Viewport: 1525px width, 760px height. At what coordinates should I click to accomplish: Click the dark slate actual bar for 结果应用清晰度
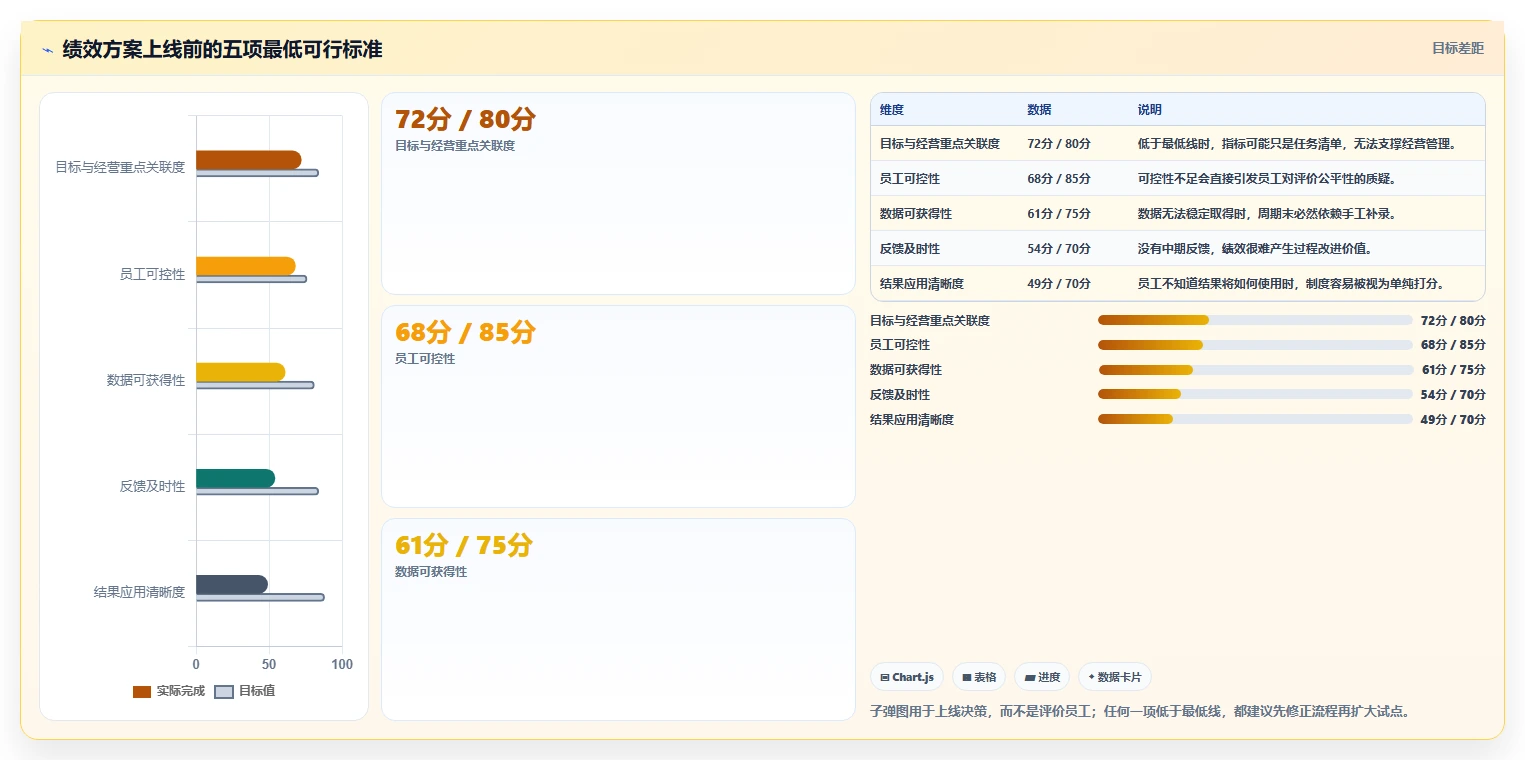coord(232,584)
